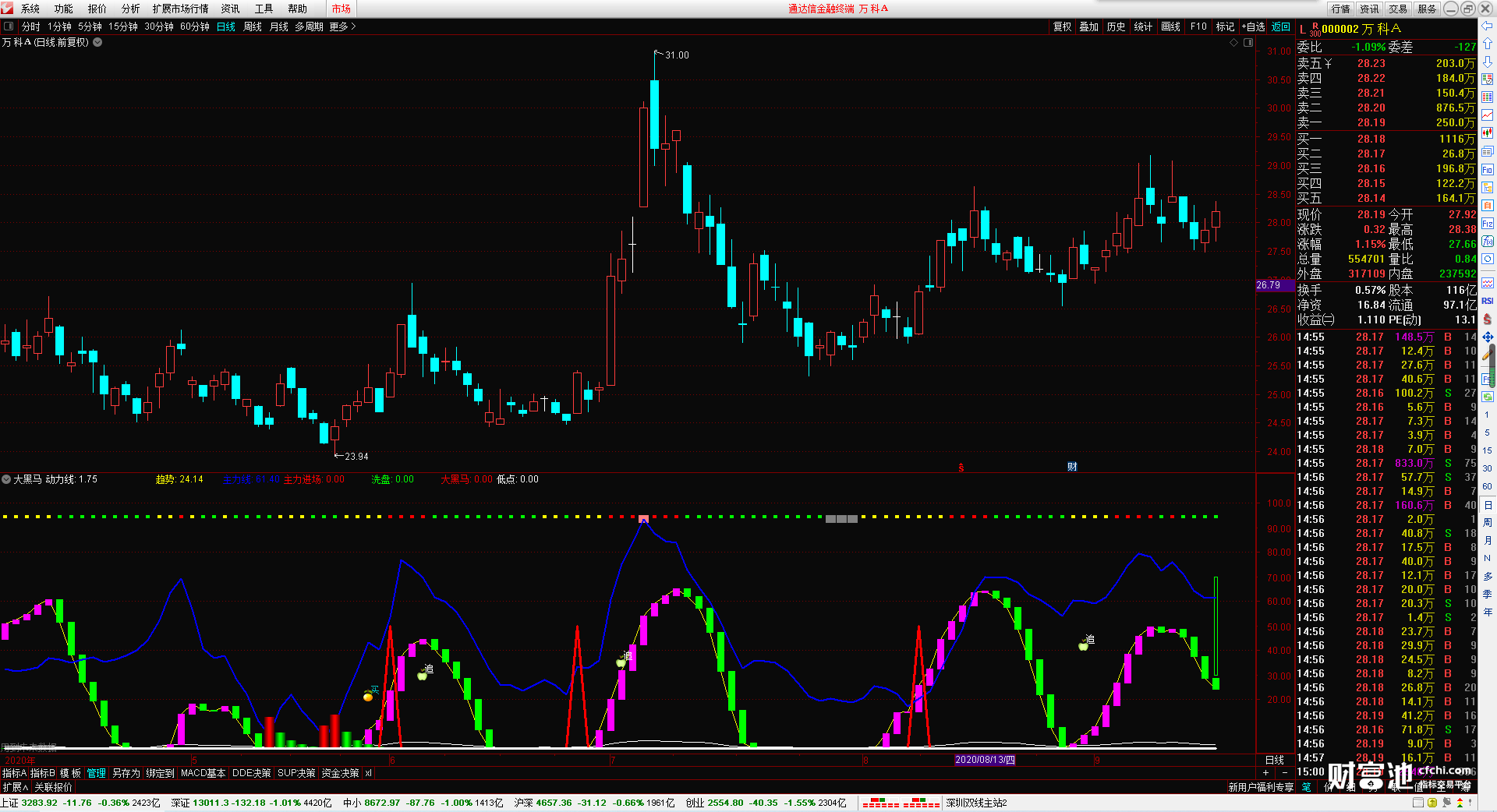The width and height of the screenshot is (1497, 812).
Task: Click the stacked windows sidebar icon
Action: point(1488,151)
